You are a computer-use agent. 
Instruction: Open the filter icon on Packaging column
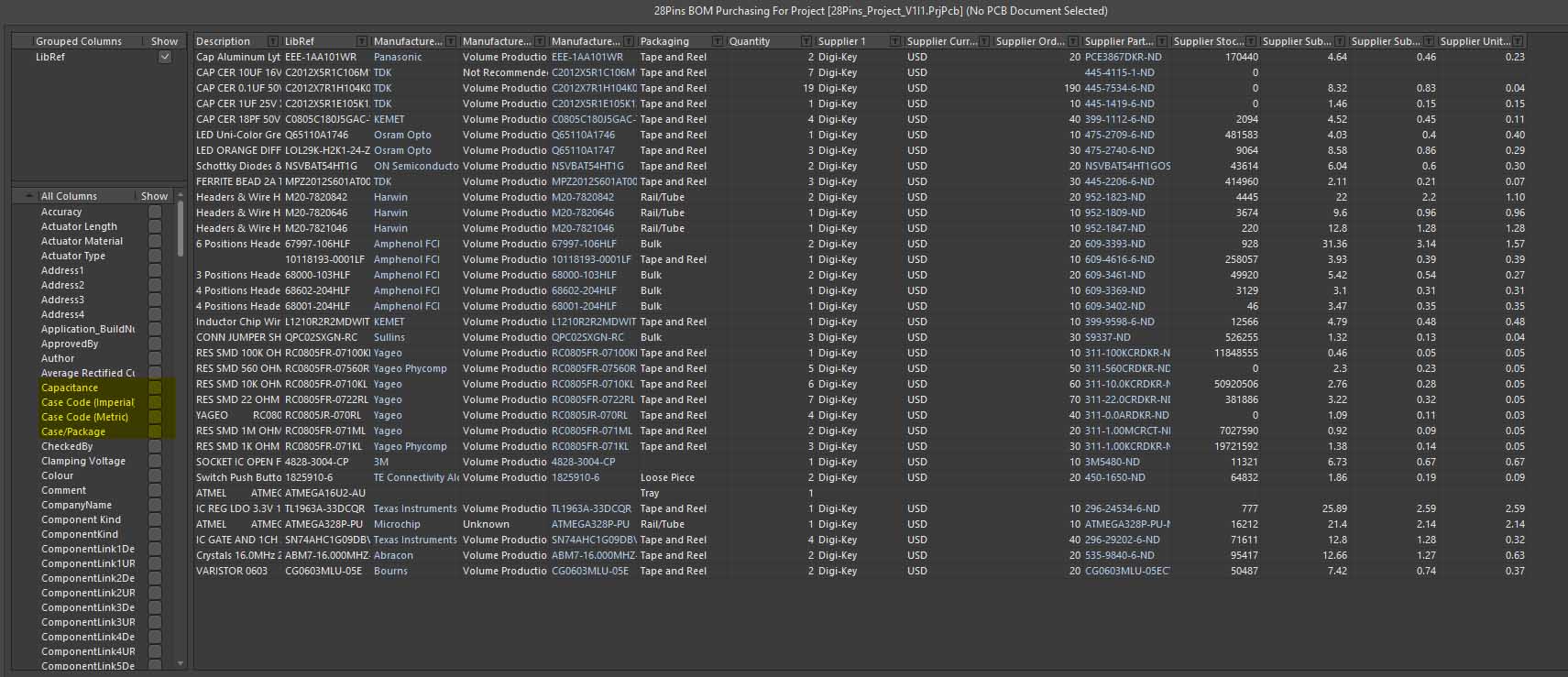point(717,41)
